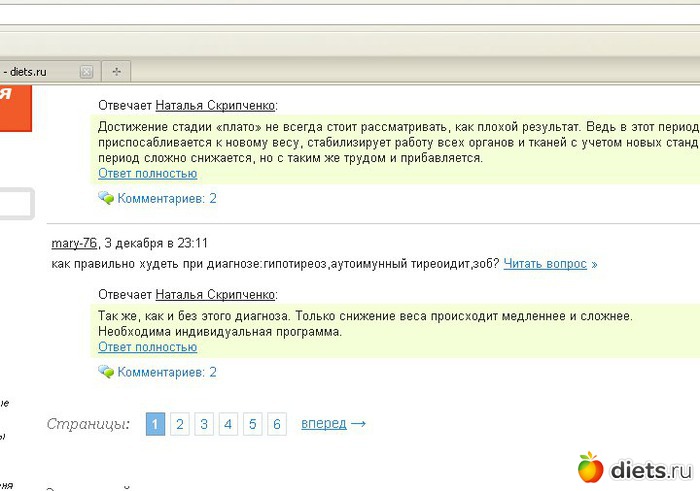The height and width of the screenshot is (491, 700).
Task: Open second 'Комментариев: 2' comments link
Action: pos(167,372)
